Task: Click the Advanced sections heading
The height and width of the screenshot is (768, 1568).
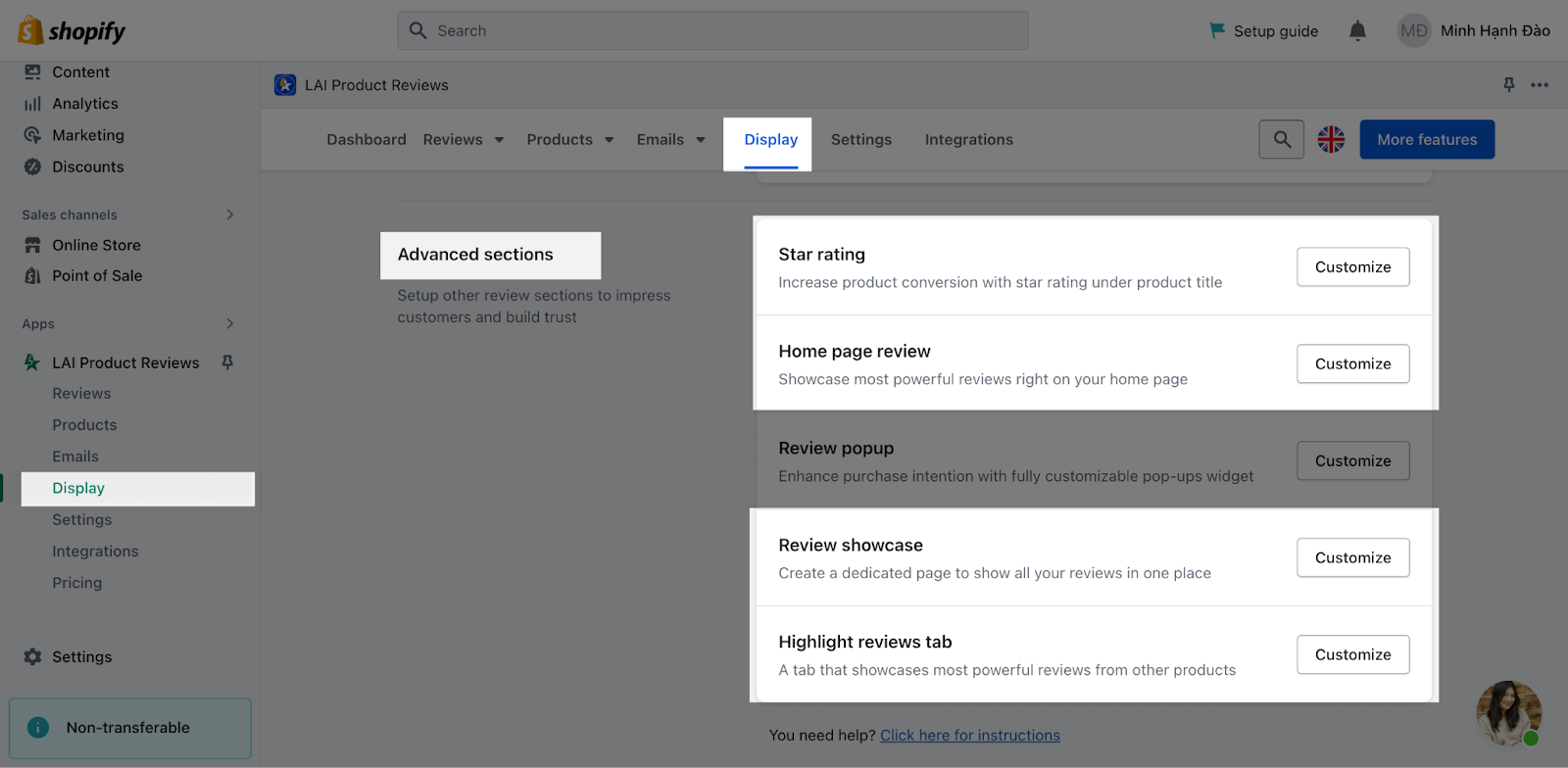Action: (x=475, y=254)
